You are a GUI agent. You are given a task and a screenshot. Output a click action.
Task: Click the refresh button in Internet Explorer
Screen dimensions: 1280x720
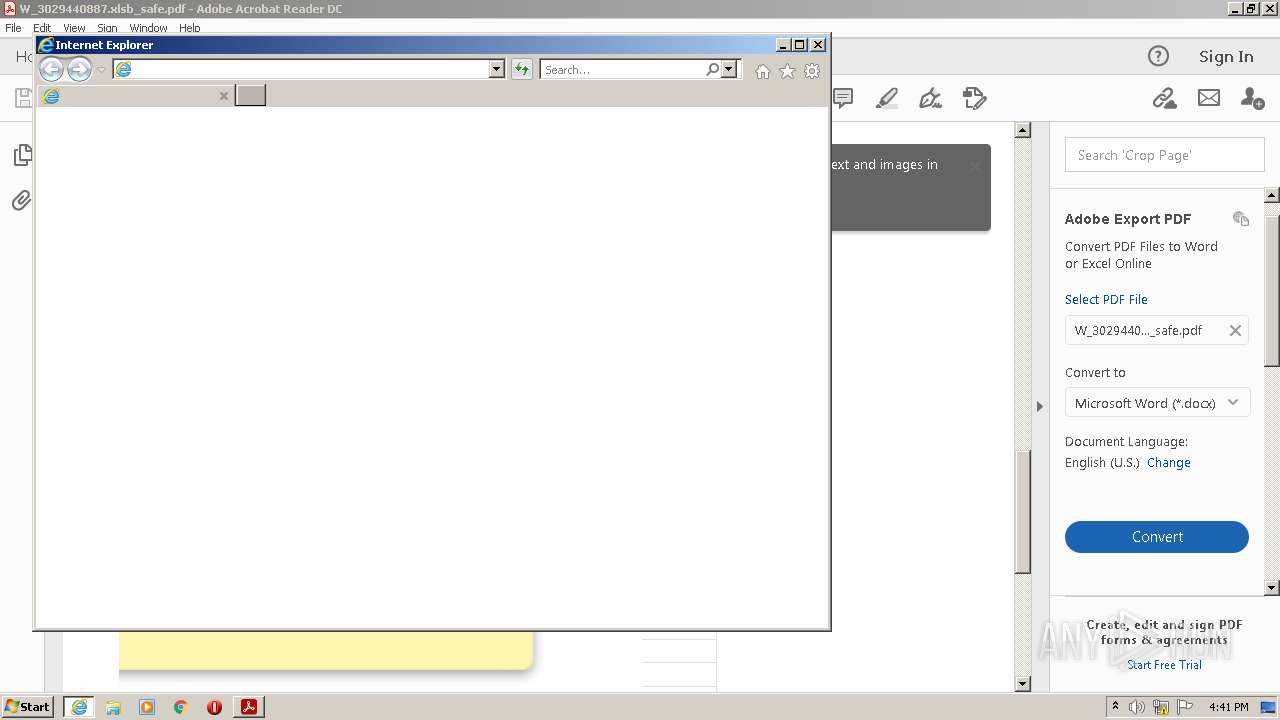point(522,69)
